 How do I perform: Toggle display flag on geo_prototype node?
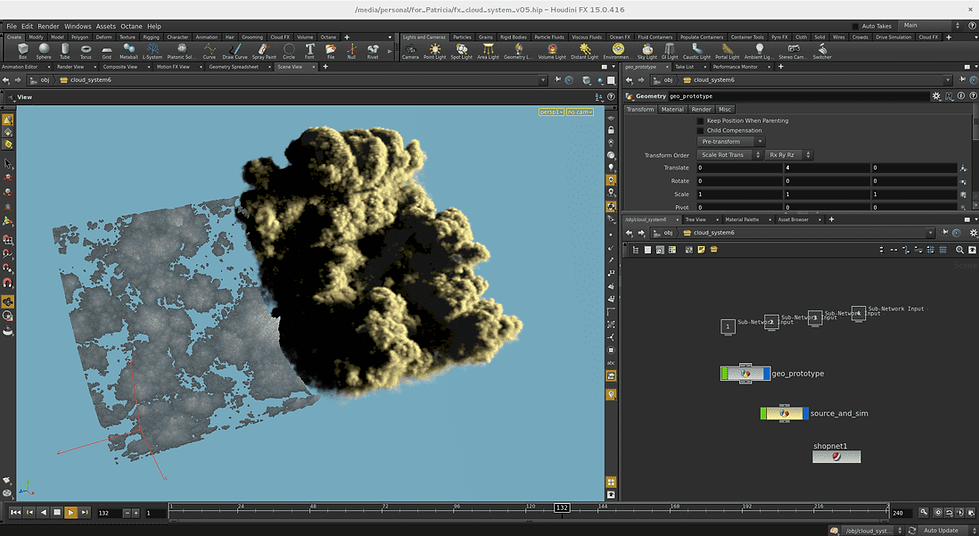[767, 374]
